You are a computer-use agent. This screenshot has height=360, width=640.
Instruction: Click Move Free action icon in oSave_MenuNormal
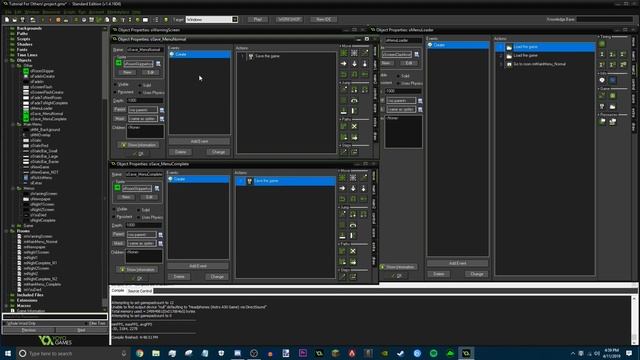[354, 53]
